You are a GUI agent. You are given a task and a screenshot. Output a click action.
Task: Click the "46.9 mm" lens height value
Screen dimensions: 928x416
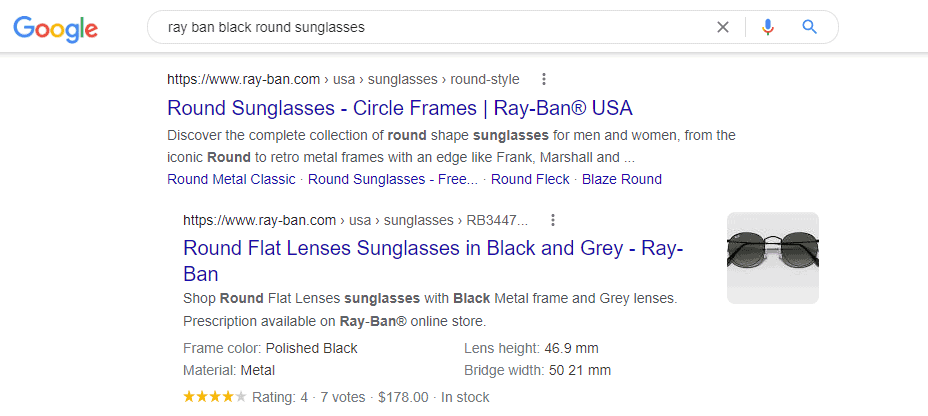[571, 348]
